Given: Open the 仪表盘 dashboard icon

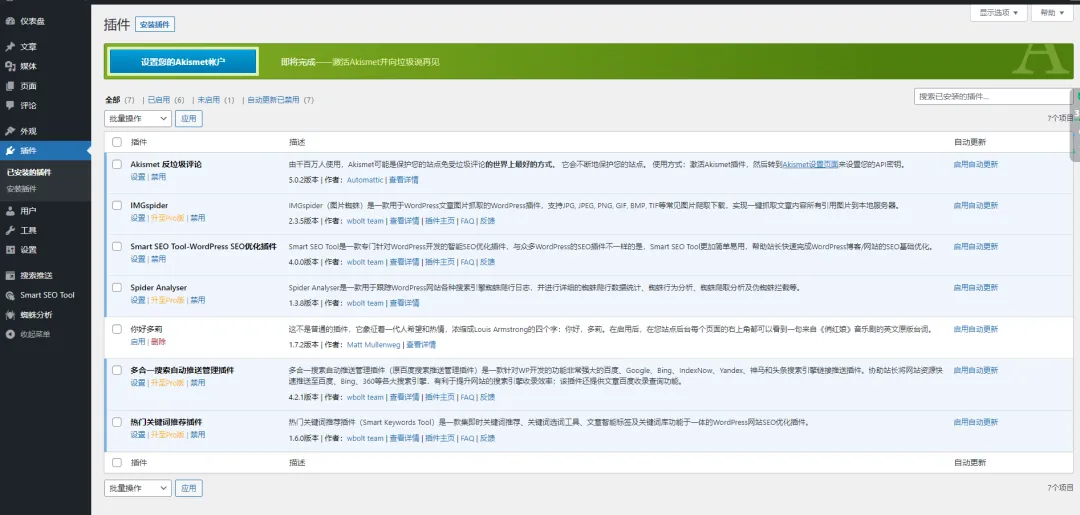Looking at the screenshot, I should 10,21.
